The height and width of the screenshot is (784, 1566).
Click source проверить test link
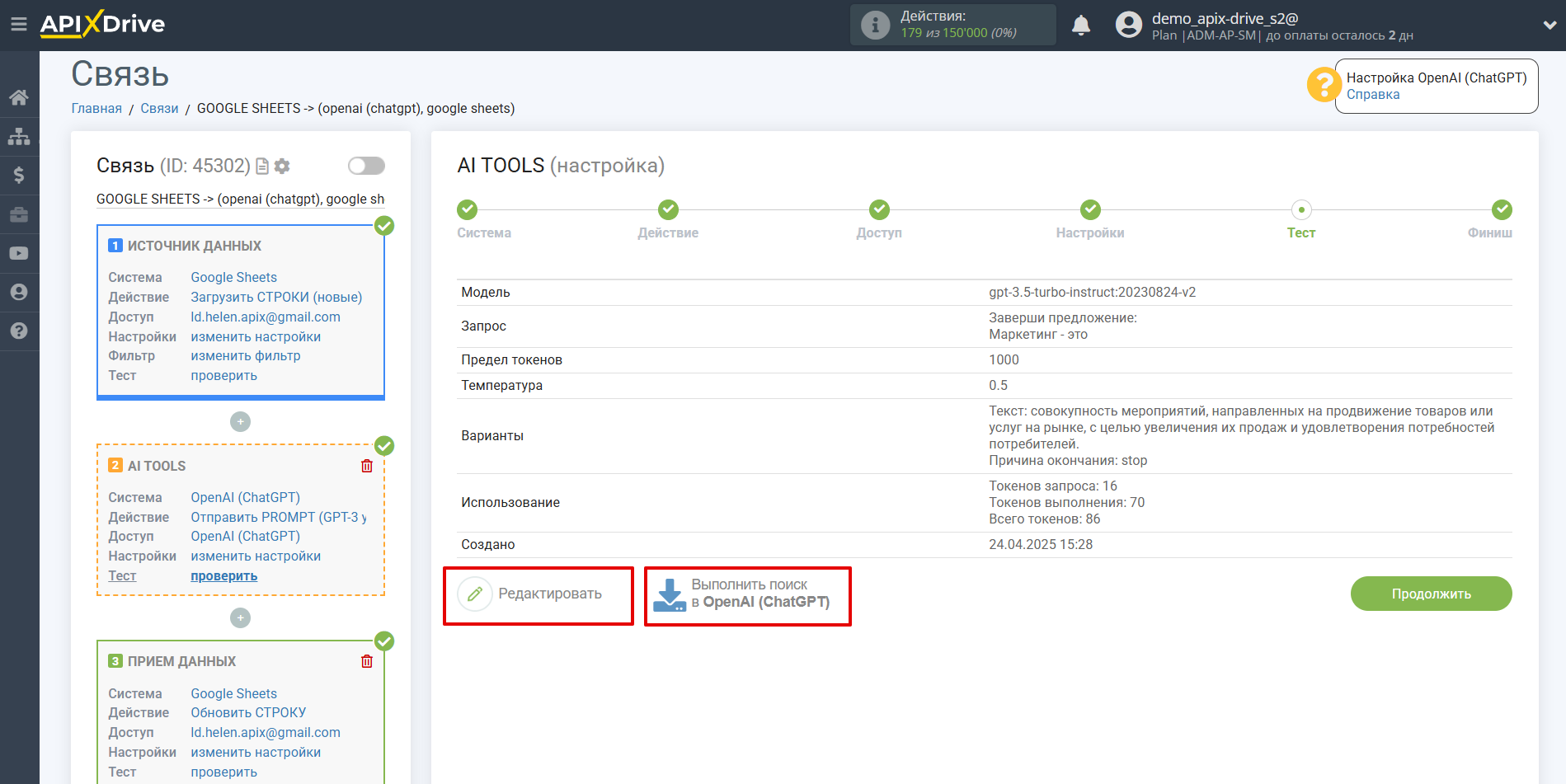(x=223, y=376)
